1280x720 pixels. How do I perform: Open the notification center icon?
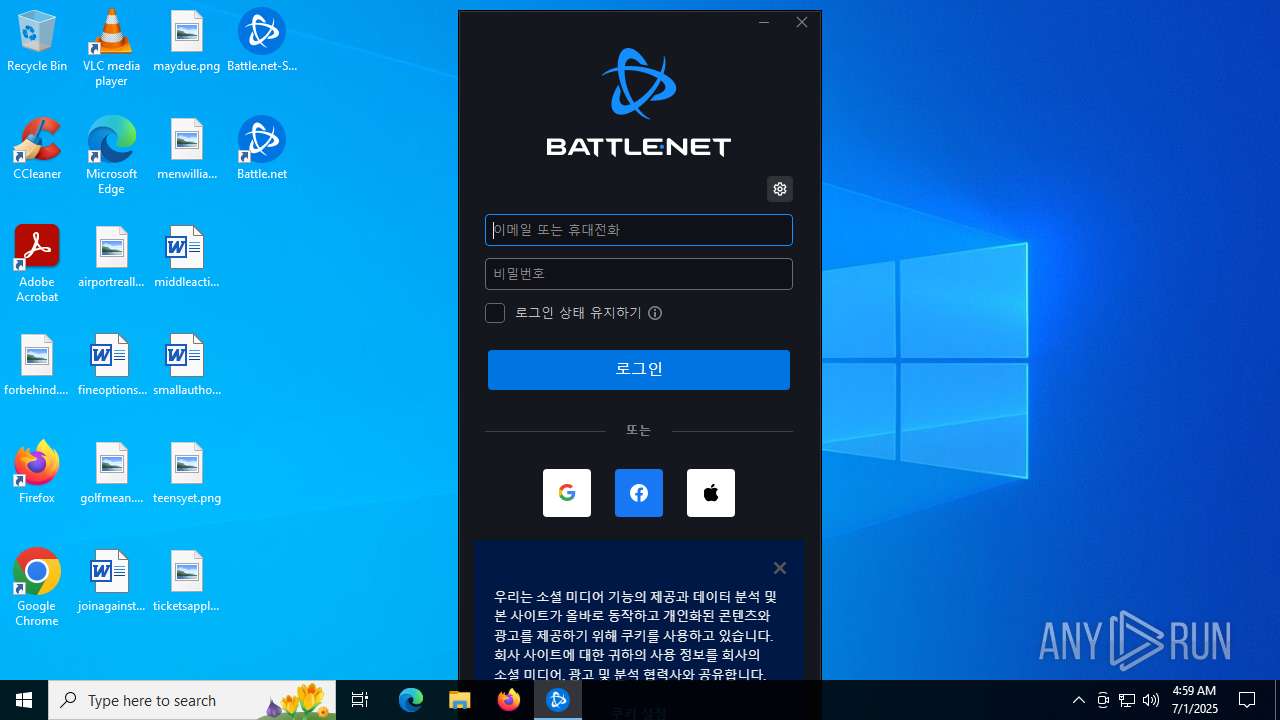1247,700
